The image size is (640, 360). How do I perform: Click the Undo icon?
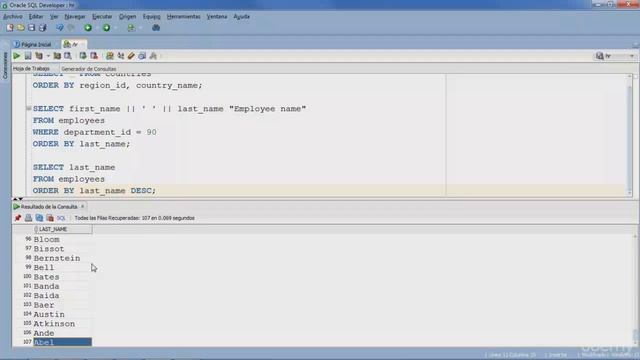[60, 28]
